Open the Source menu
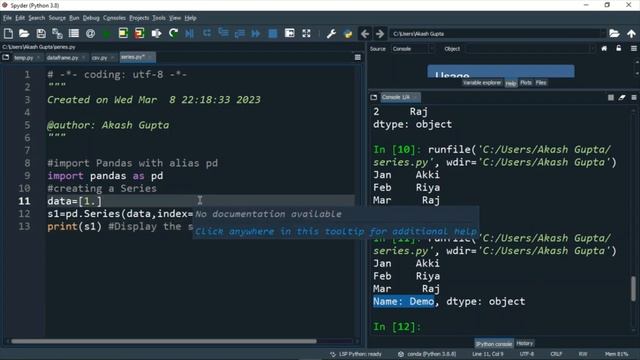640x360 pixels. click(x=57, y=18)
